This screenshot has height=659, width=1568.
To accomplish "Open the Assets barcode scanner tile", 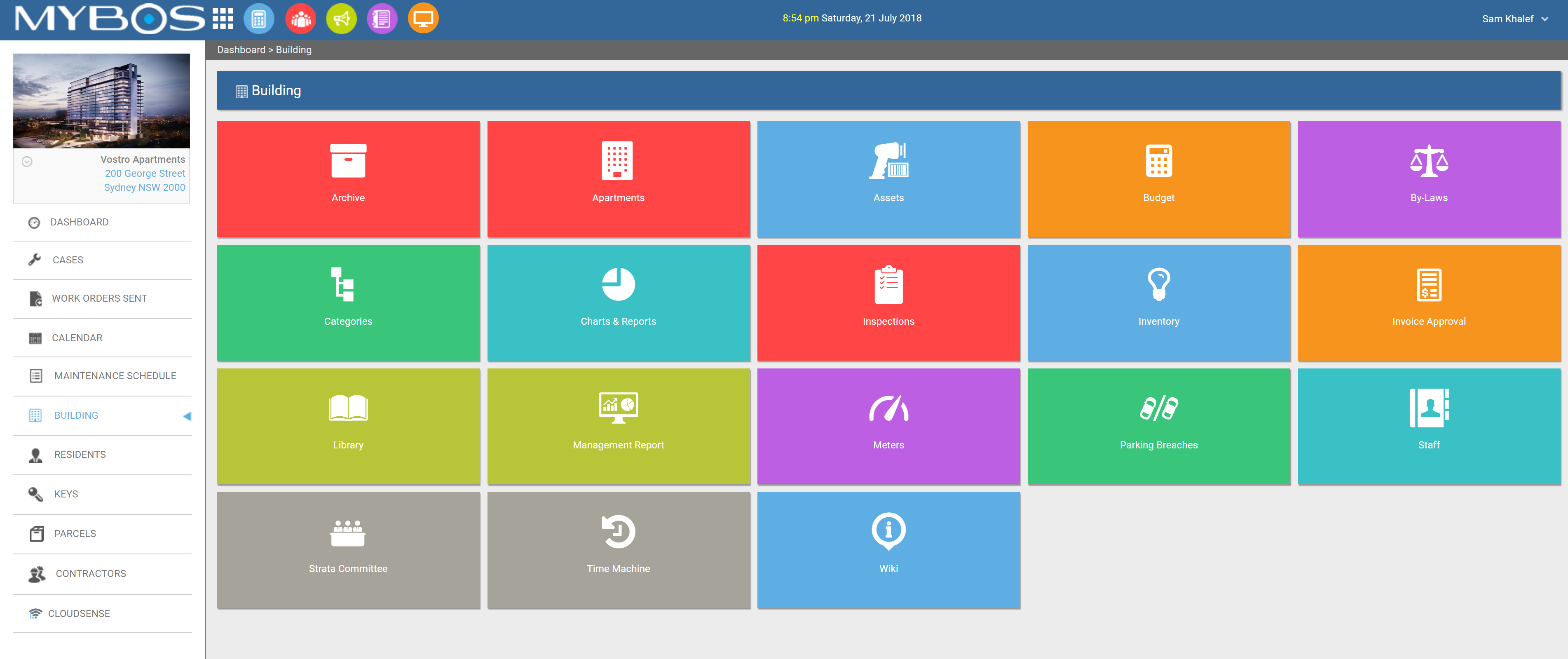I will point(888,179).
